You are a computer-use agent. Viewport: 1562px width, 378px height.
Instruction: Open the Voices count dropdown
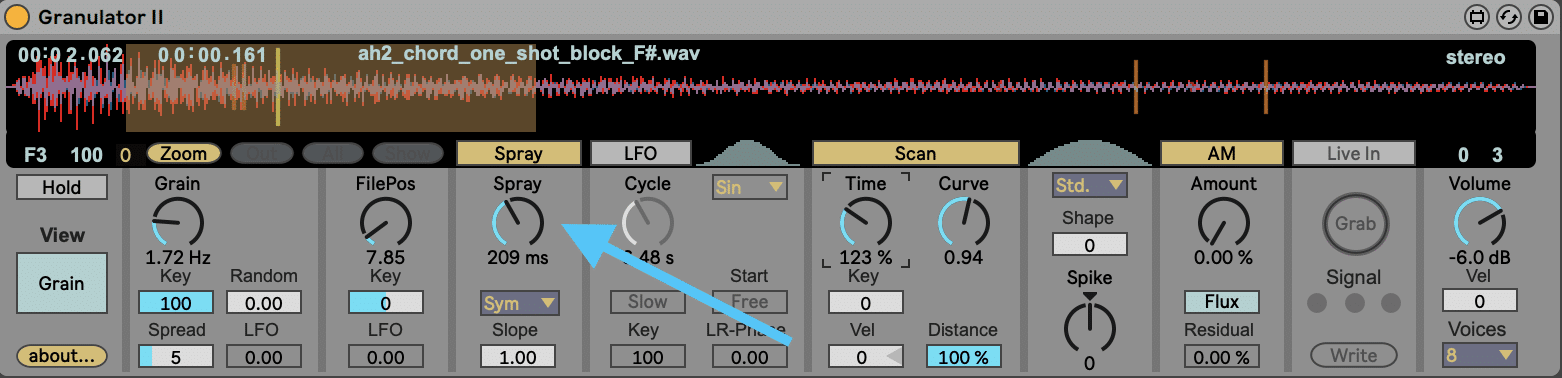pos(1479,354)
